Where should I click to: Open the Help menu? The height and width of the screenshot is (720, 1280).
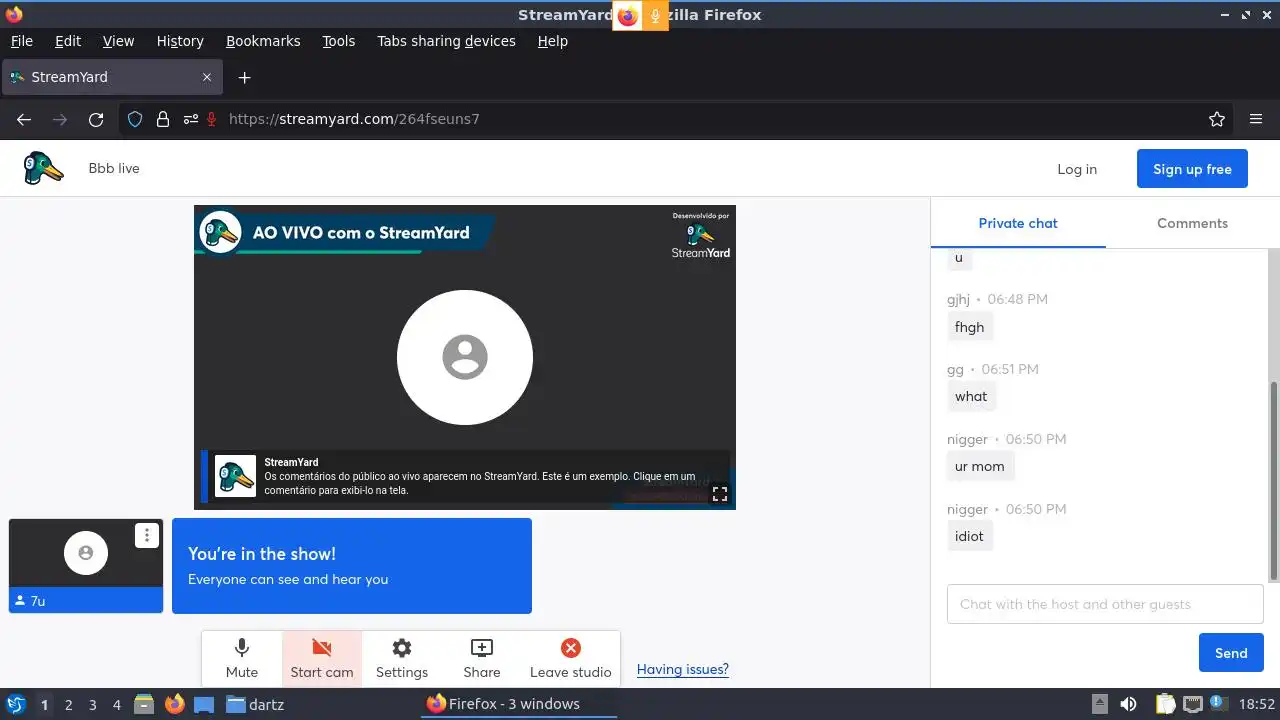pyautogui.click(x=552, y=41)
